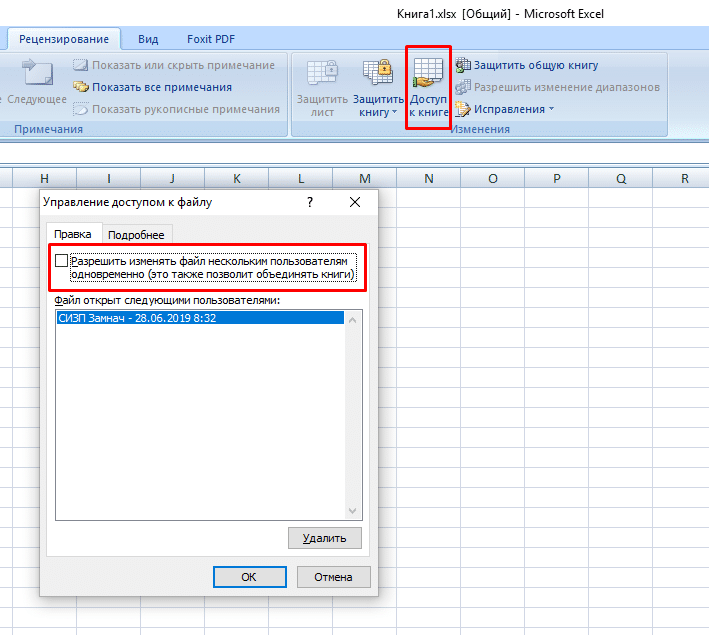Click the dialog help question mark
The width and height of the screenshot is (709, 635).
(x=310, y=202)
